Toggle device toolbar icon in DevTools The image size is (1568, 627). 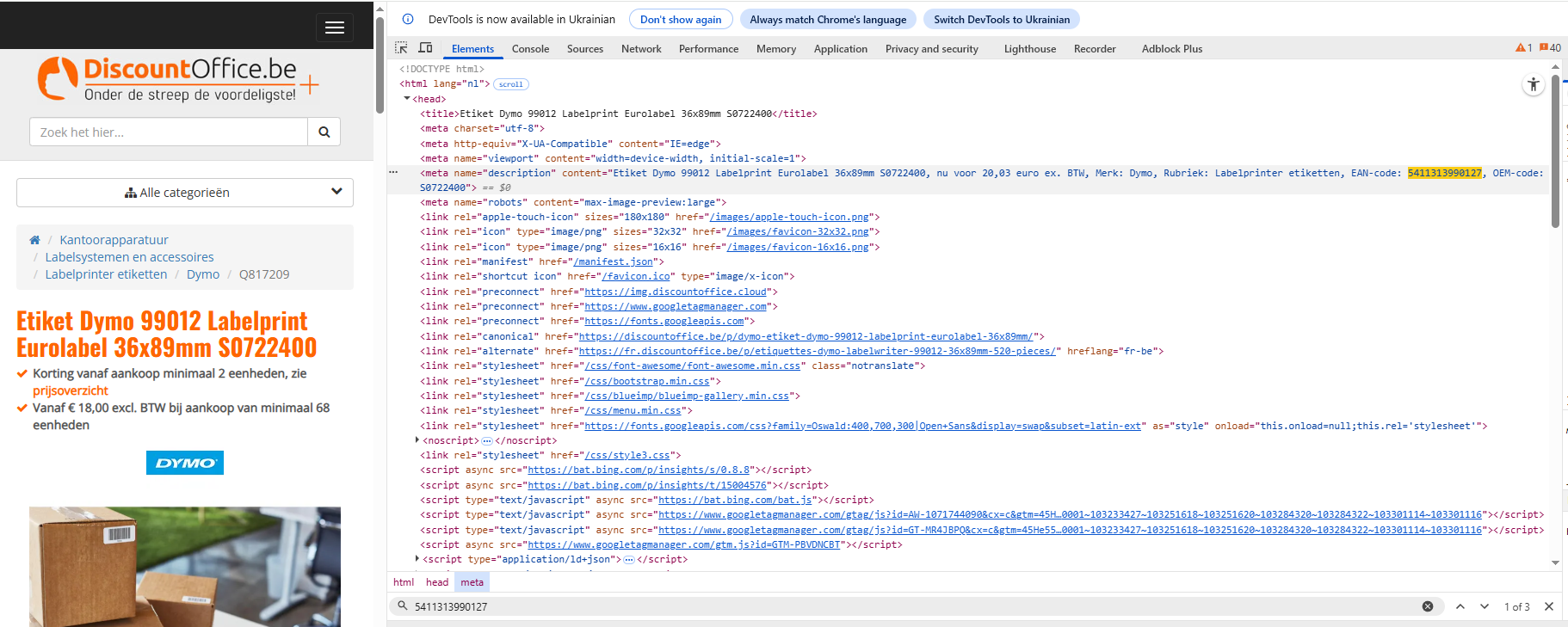pos(425,48)
